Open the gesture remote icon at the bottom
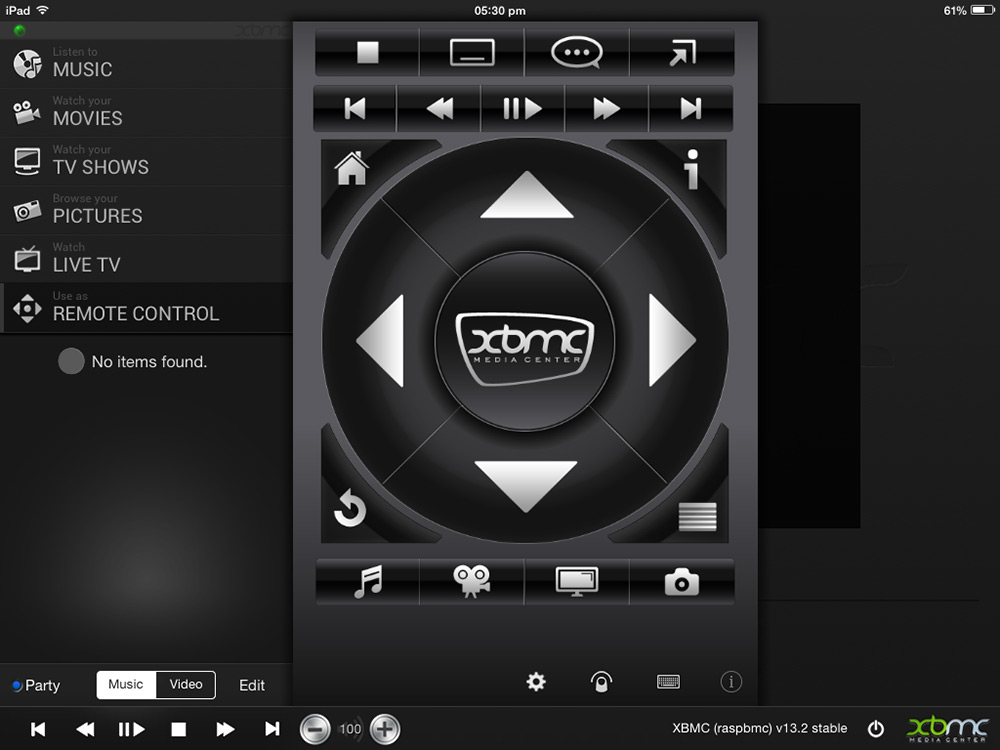The height and width of the screenshot is (750, 1000). coord(602,682)
